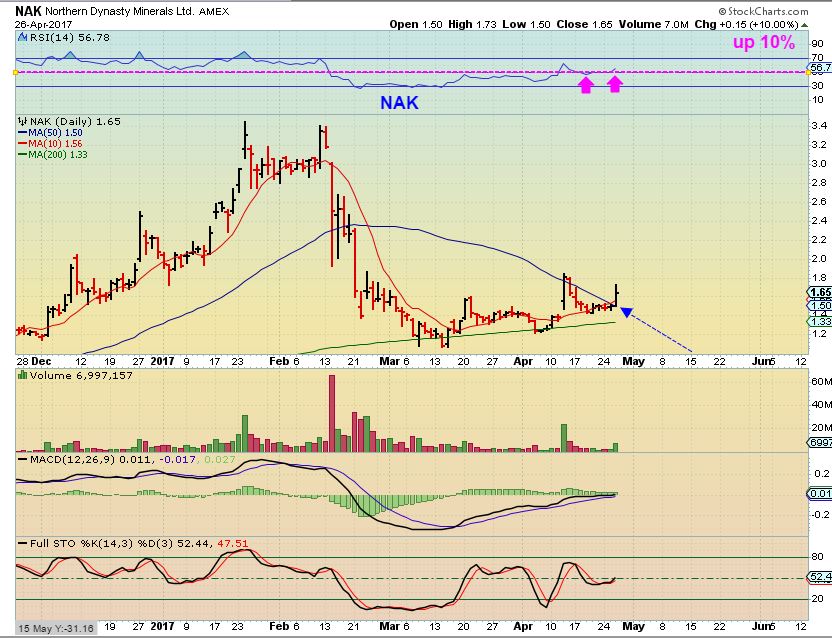Click the 1.33 MA(200) tag on price axis

820,321
